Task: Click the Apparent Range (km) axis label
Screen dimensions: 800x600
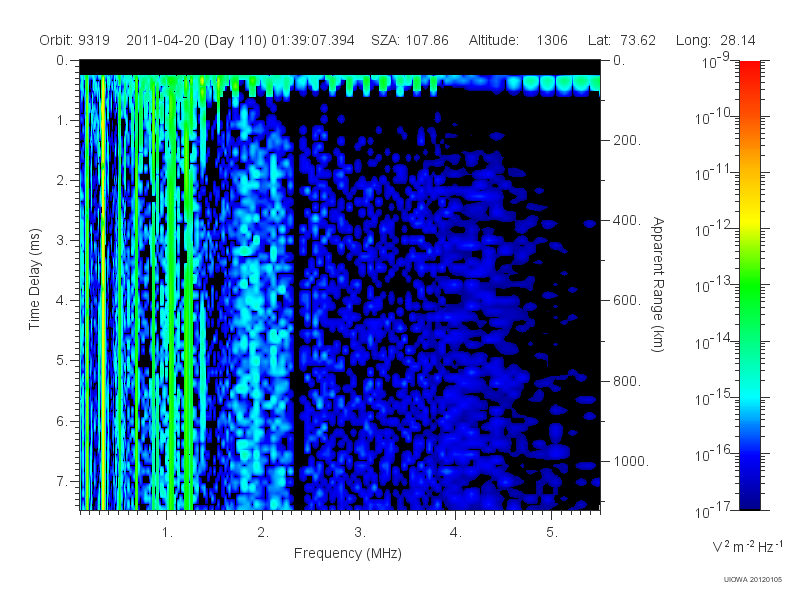Action: point(658,284)
